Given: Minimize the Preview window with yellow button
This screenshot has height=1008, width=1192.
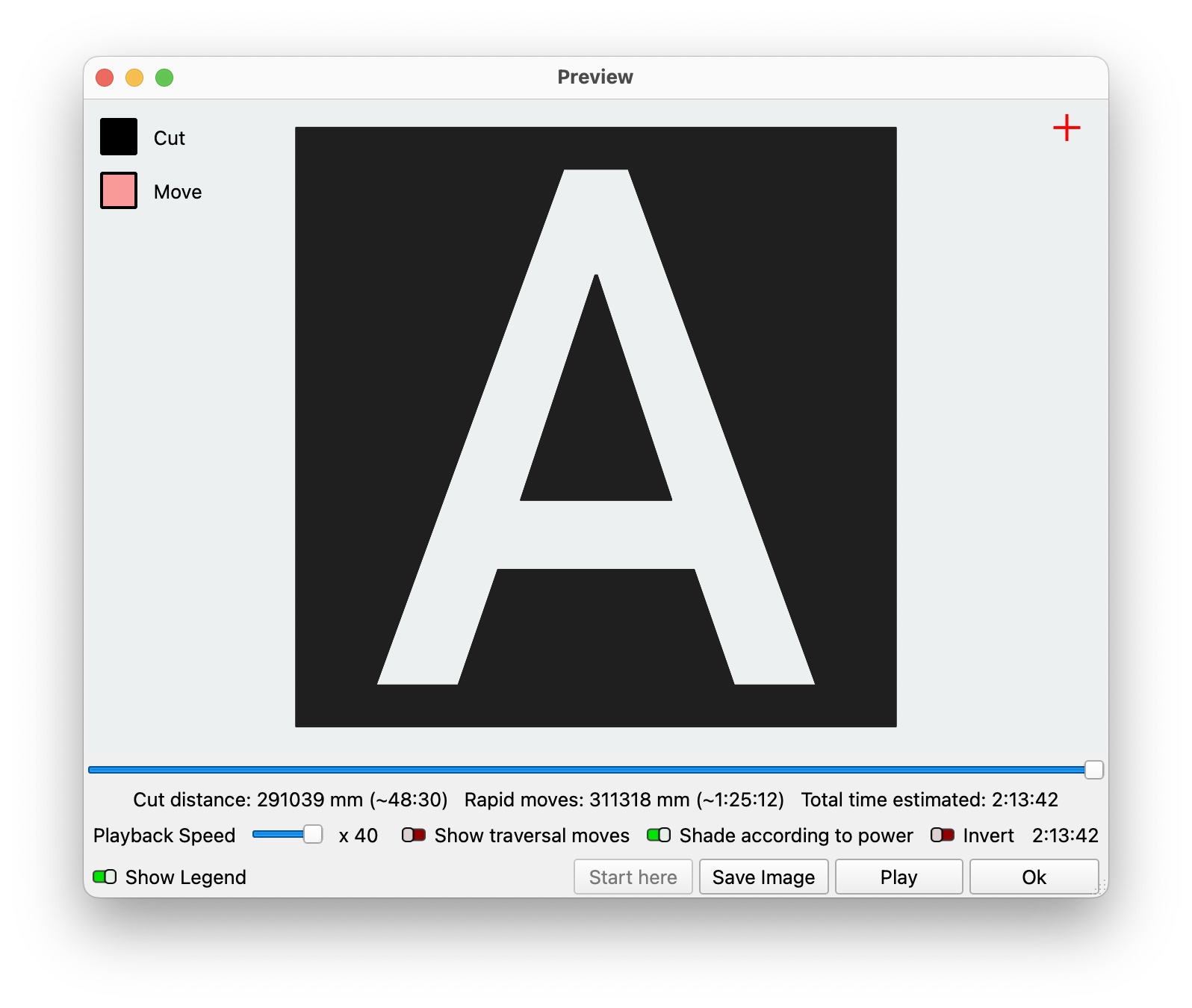Looking at the screenshot, I should (134, 78).
